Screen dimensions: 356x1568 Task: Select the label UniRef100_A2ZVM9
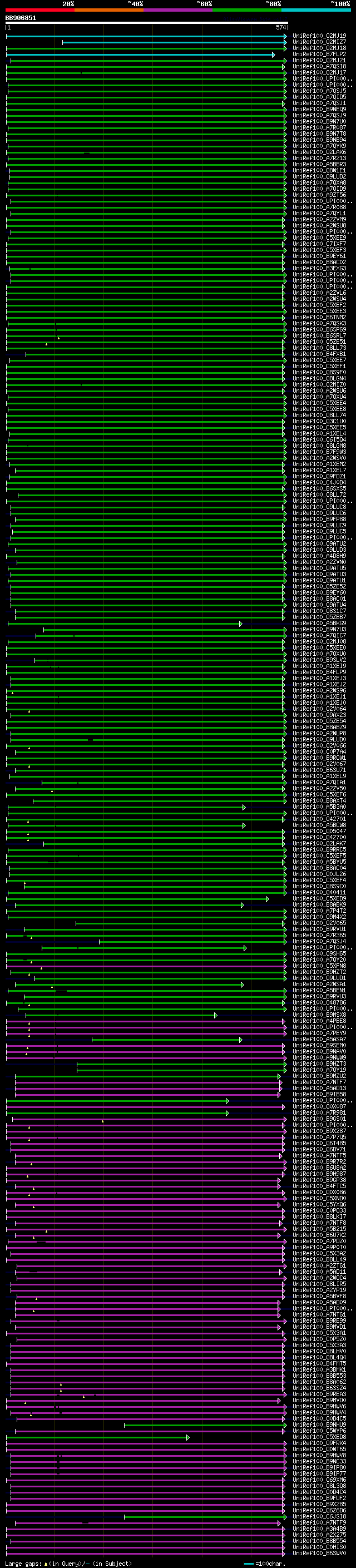tap(319, 219)
